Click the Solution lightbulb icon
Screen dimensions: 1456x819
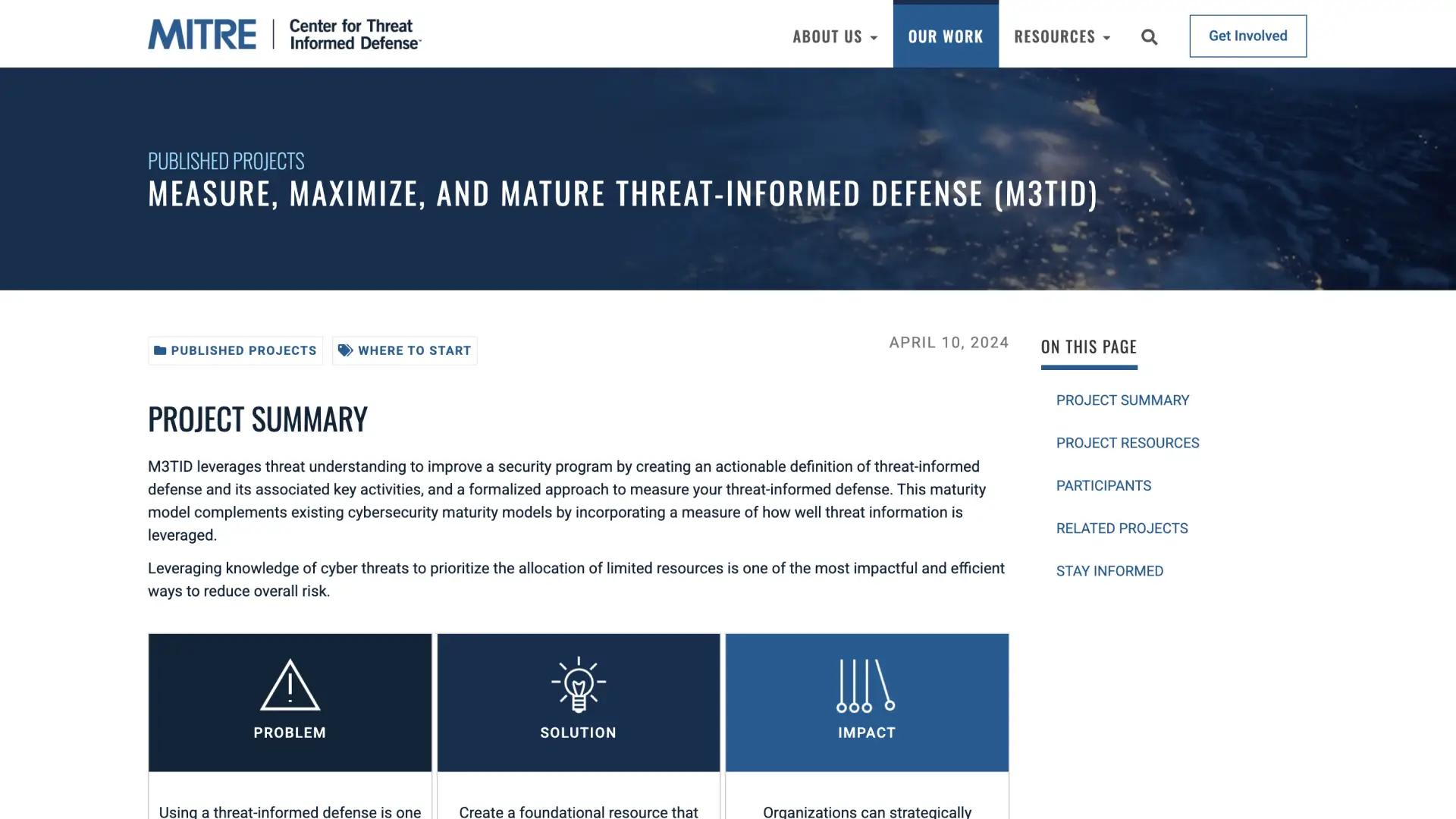point(578,685)
